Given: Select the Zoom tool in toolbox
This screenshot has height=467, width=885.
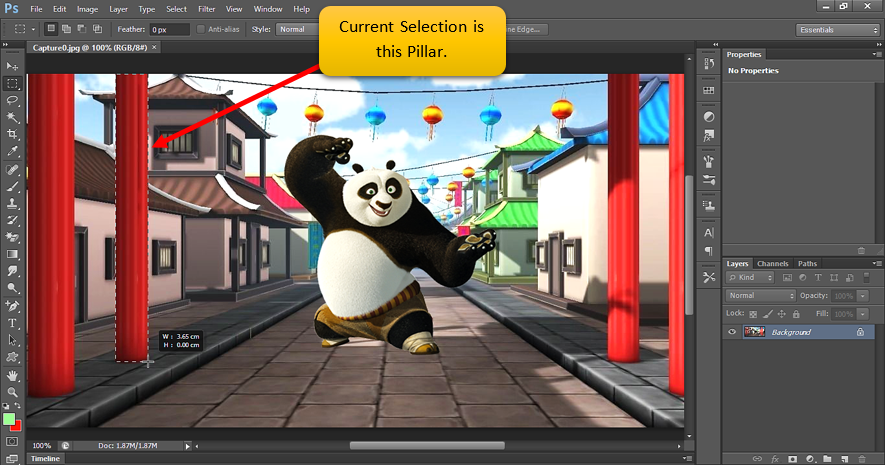Looking at the screenshot, I should (12, 392).
